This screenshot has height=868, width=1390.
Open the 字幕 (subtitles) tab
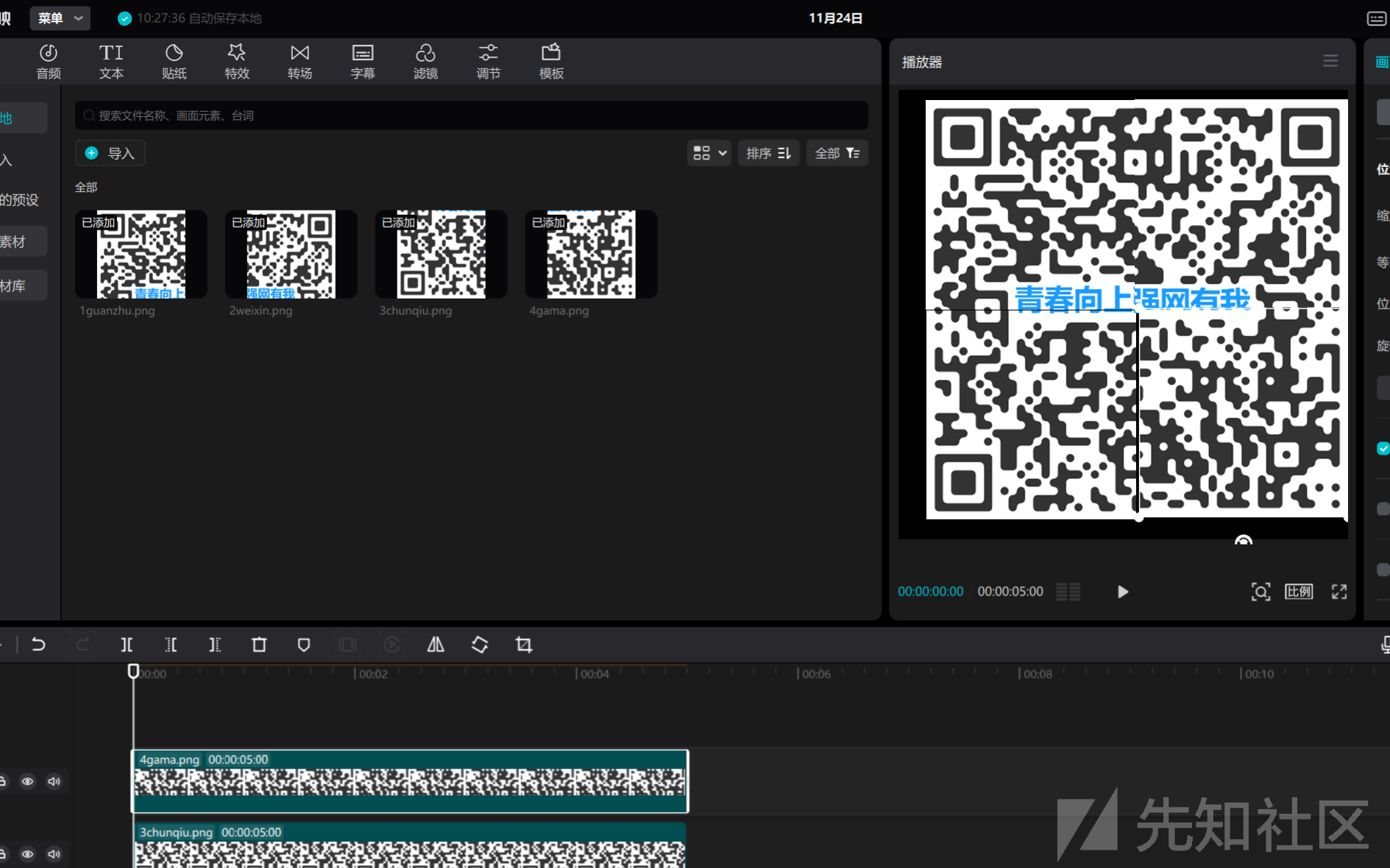point(363,62)
